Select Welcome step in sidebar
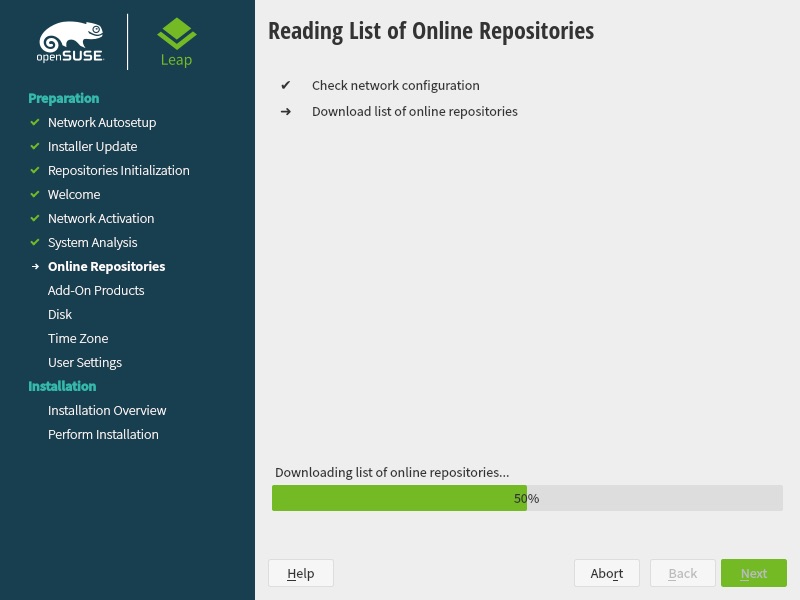800x600 pixels. [x=74, y=194]
